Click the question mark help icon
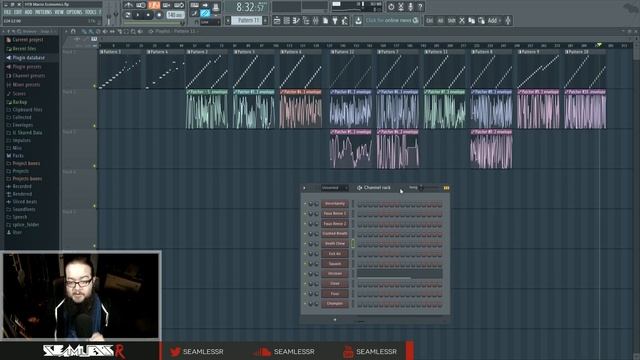 click(420, 7)
